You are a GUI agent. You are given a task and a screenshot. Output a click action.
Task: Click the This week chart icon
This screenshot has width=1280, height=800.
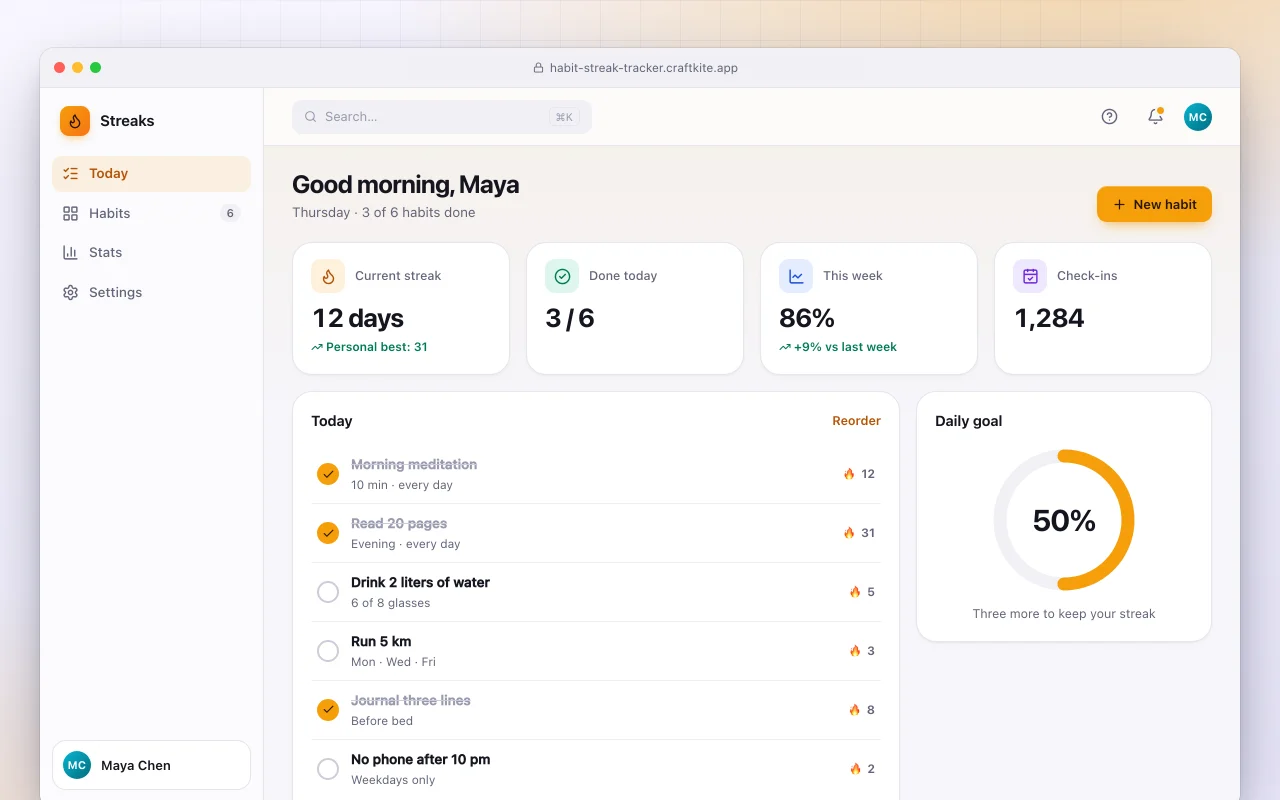(x=796, y=276)
